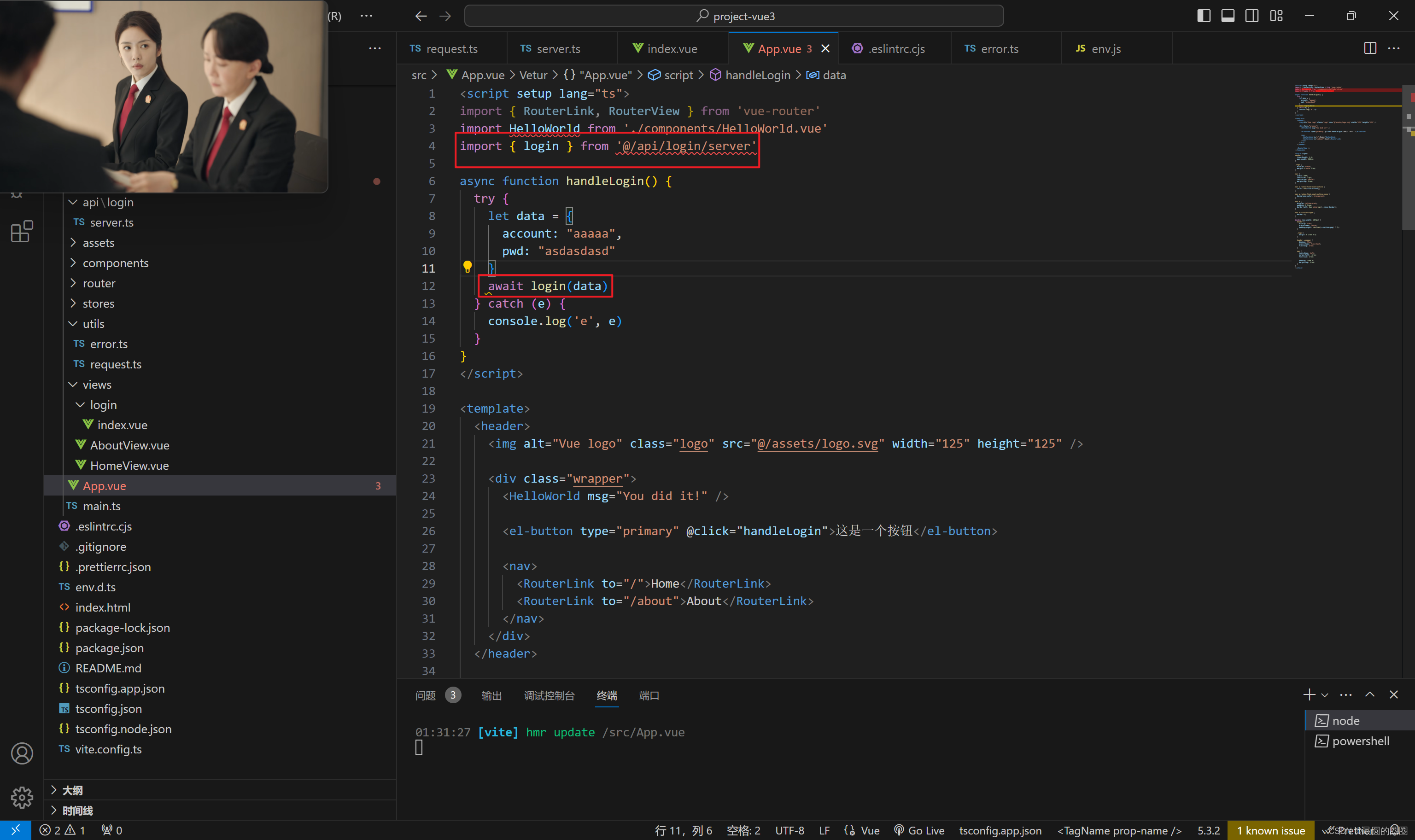The image size is (1415, 840).
Task: Click the lightbulb code action icon
Action: click(x=468, y=266)
